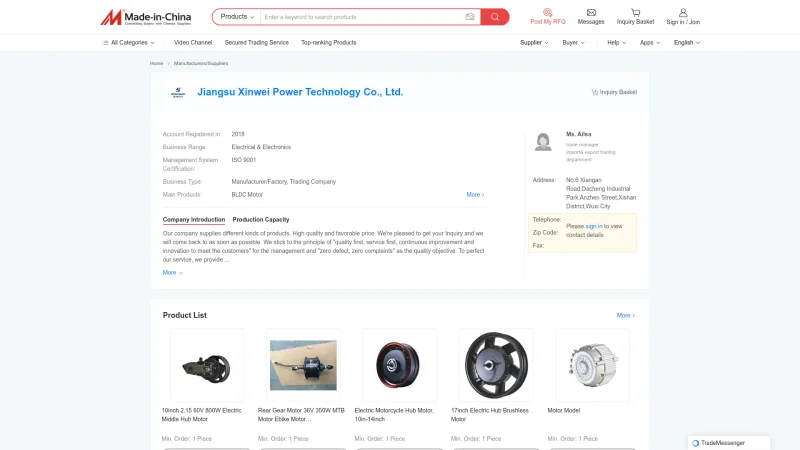
Task: Open Rear Gear Motor MTB Ebike title
Action: (x=301, y=415)
